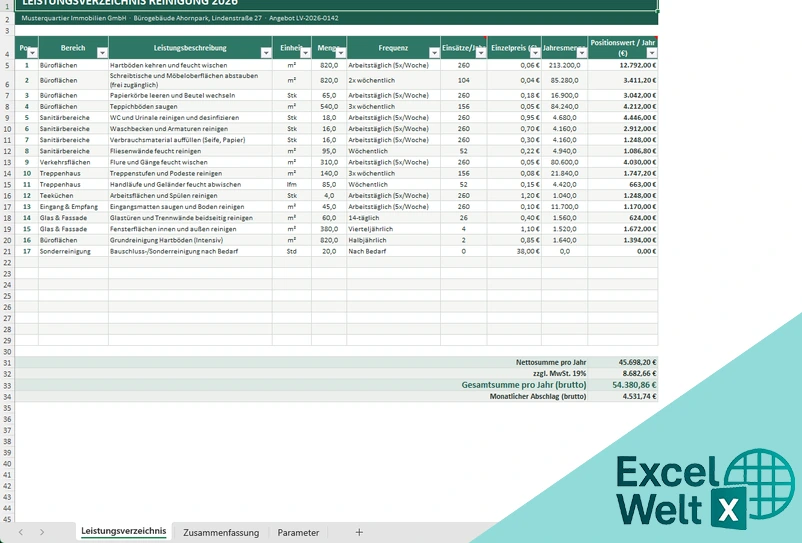Open the Einzelpreis filter dropdown
The height and width of the screenshot is (543, 802).
pyautogui.click(x=535, y=53)
